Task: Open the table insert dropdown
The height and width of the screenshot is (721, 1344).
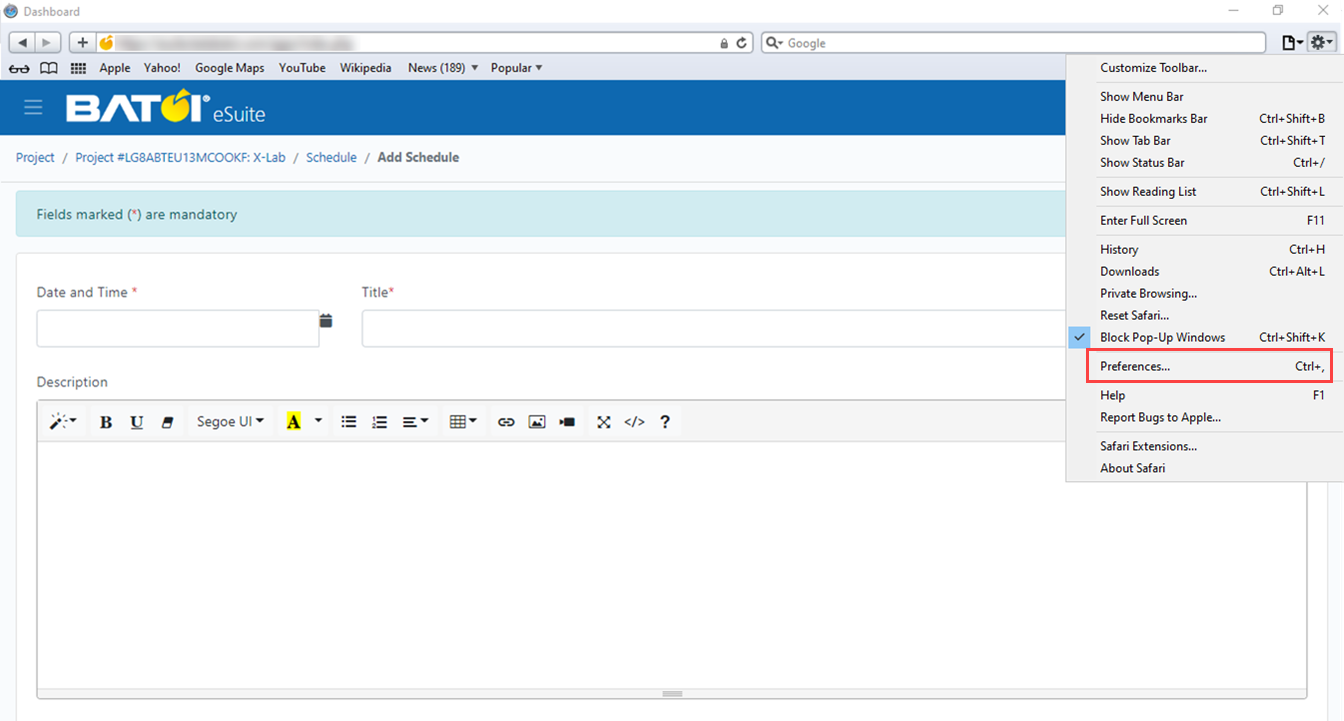Action: (x=463, y=422)
